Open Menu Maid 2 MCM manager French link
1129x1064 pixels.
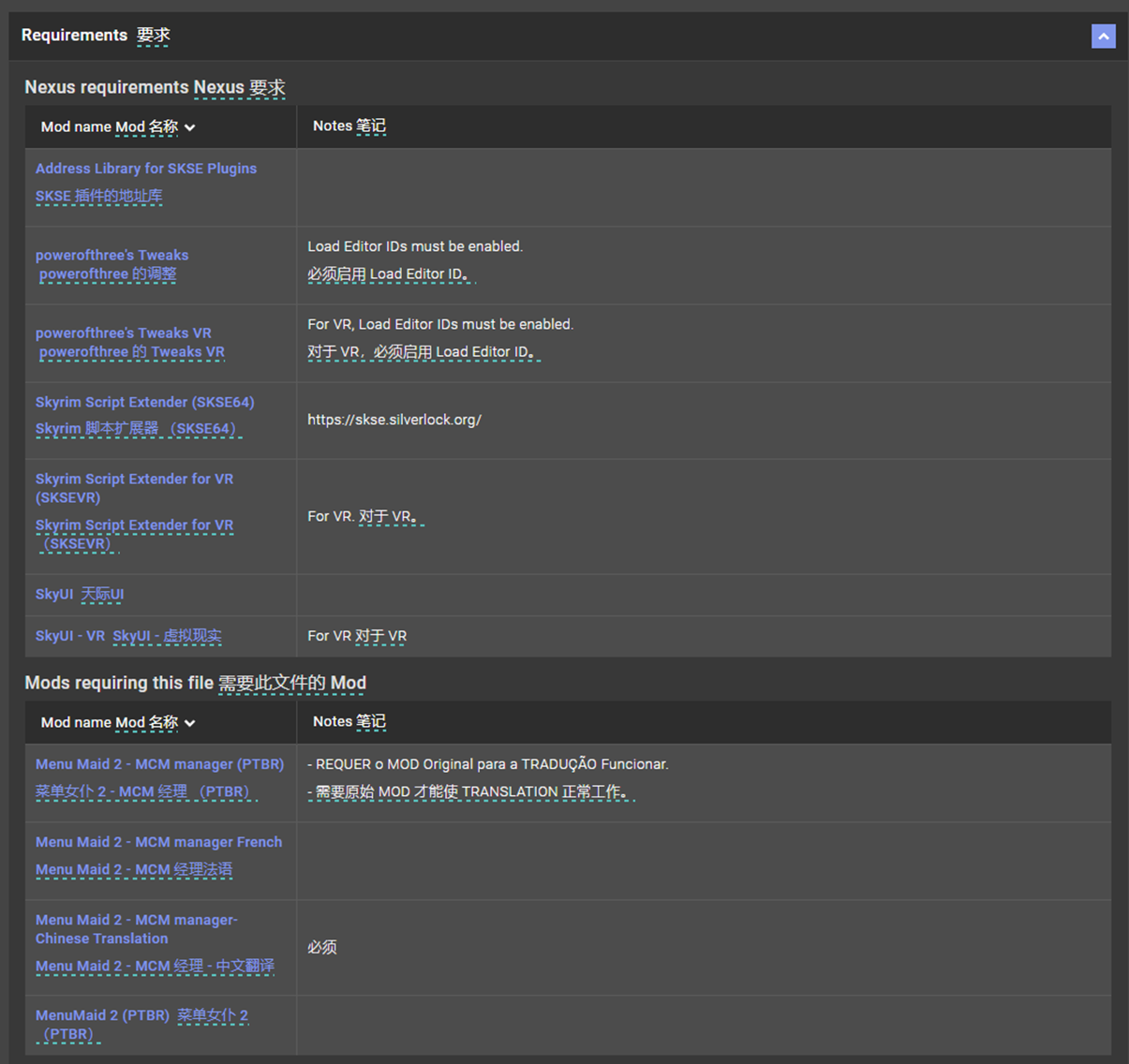point(158,842)
